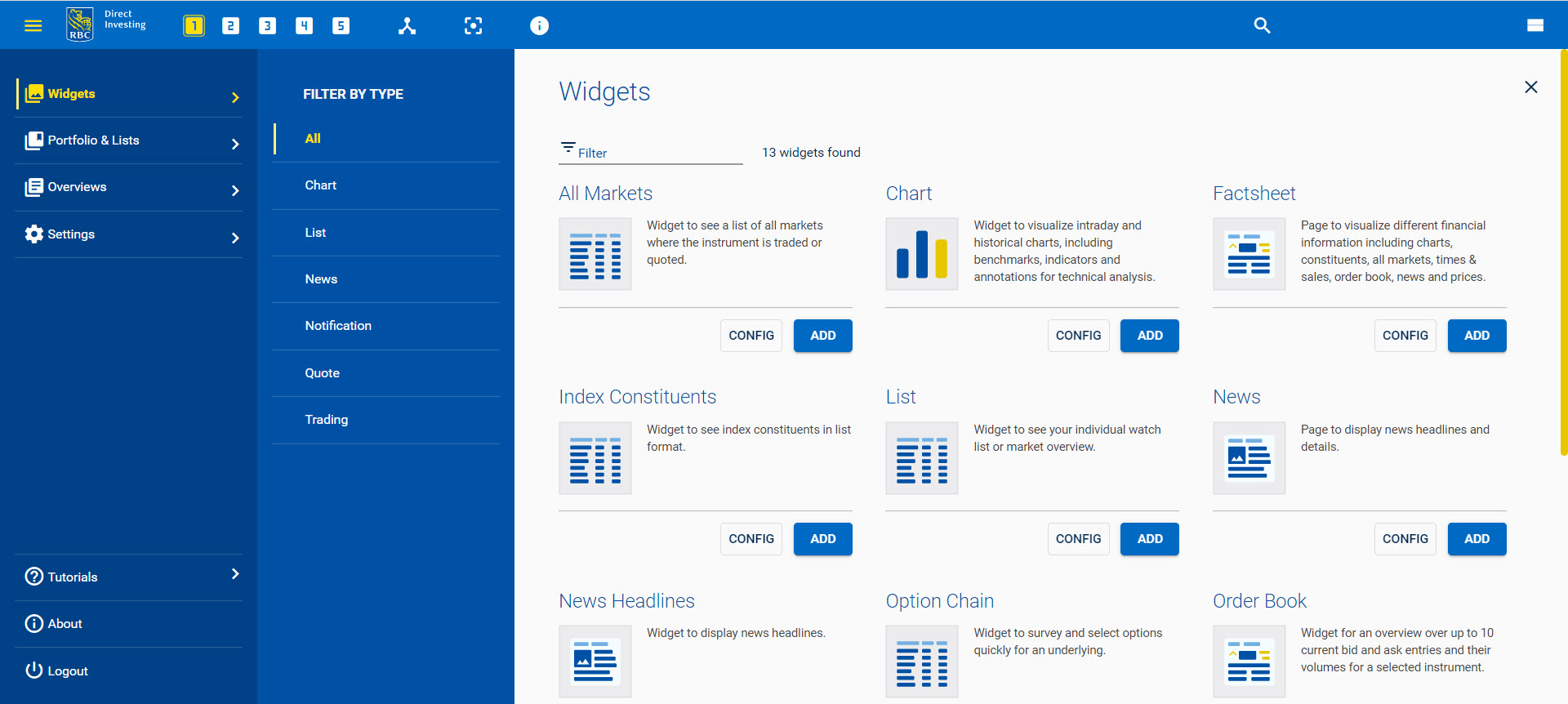Click the network hierarchy icon in top bar
This screenshot has width=1568, height=704.
pyautogui.click(x=407, y=25)
